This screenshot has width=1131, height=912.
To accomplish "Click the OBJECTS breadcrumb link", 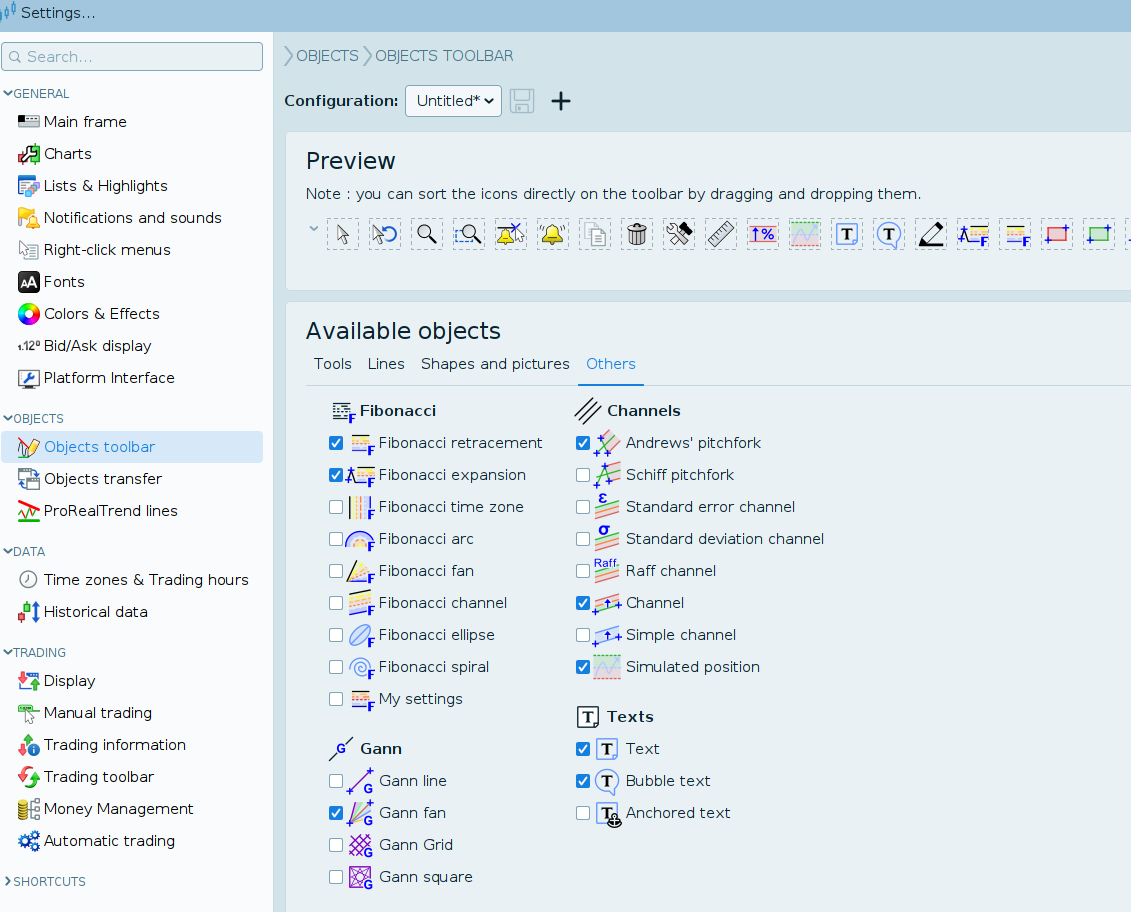I will (327, 56).
